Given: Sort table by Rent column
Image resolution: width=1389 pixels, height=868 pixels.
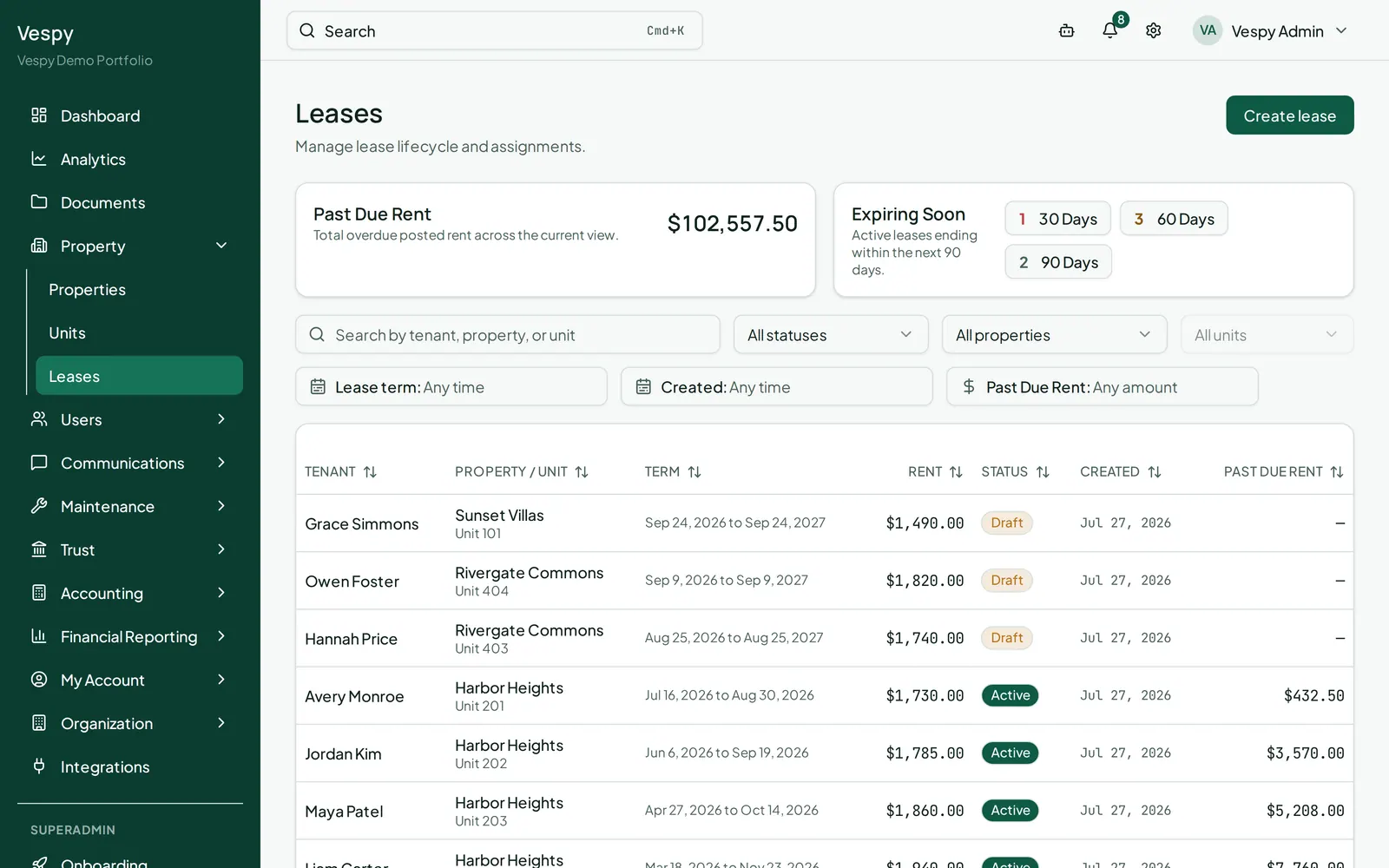Looking at the screenshot, I should click(936, 471).
